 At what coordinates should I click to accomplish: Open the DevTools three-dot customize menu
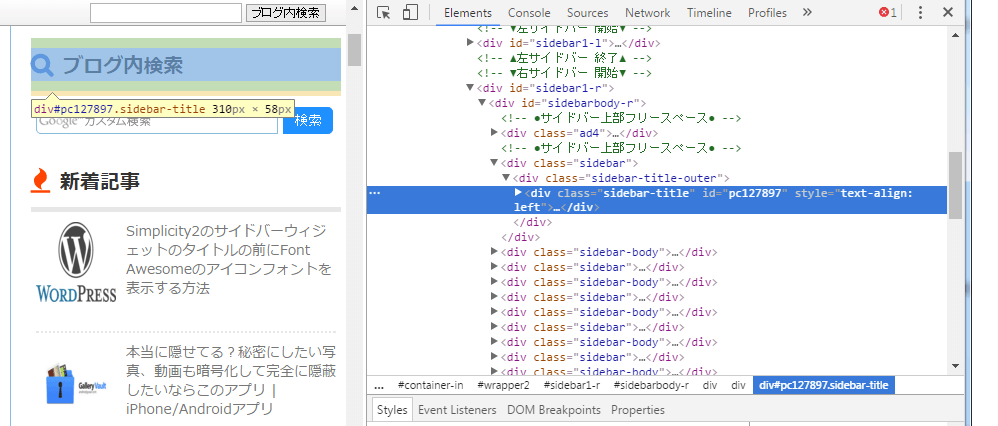(920, 13)
